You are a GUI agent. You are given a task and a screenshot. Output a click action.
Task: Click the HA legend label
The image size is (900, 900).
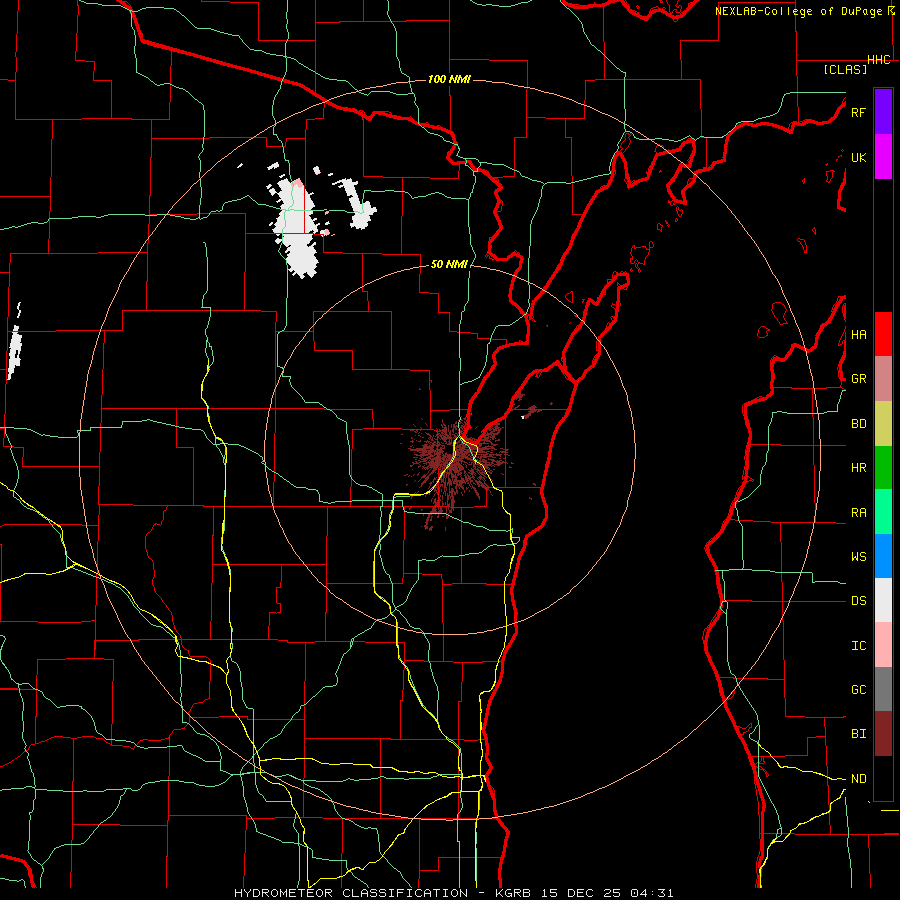point(858,335)
